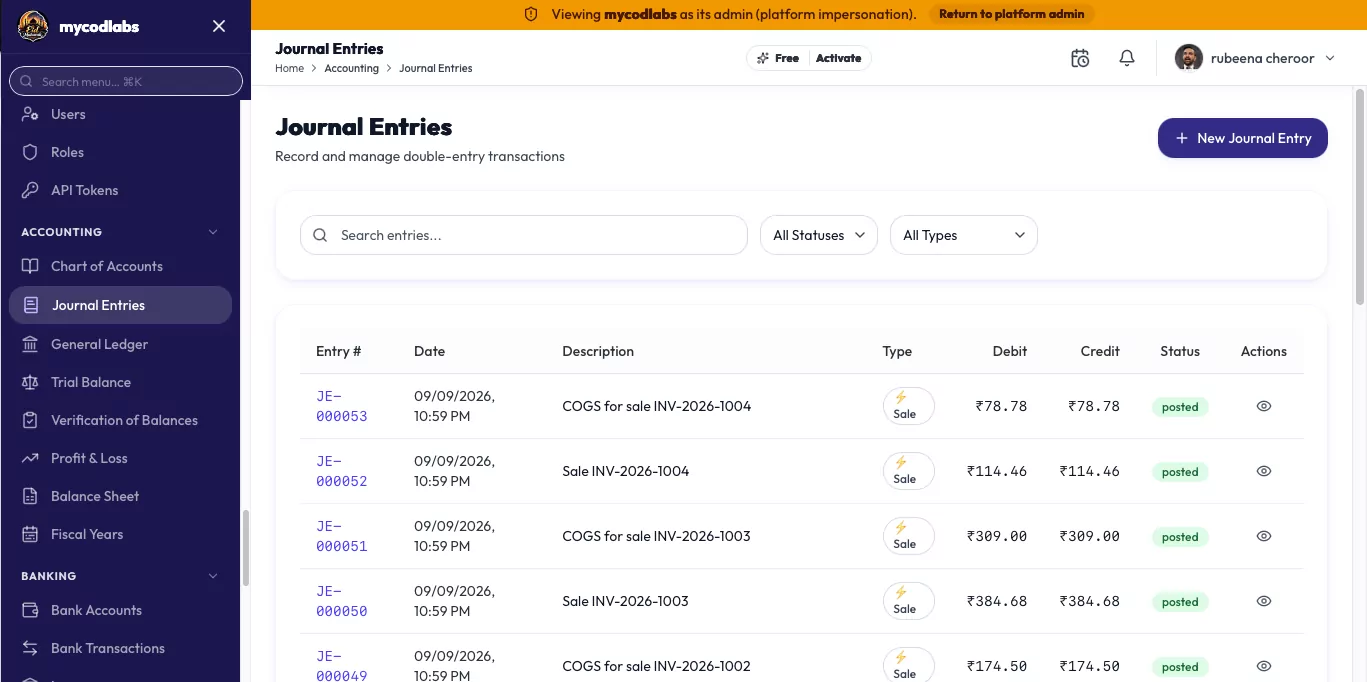Image resolution: width=1367 pixels, height=682 pixels.
Task: Open Profit & Loss report
Action: pyautogui.click(x=89, y=458)
